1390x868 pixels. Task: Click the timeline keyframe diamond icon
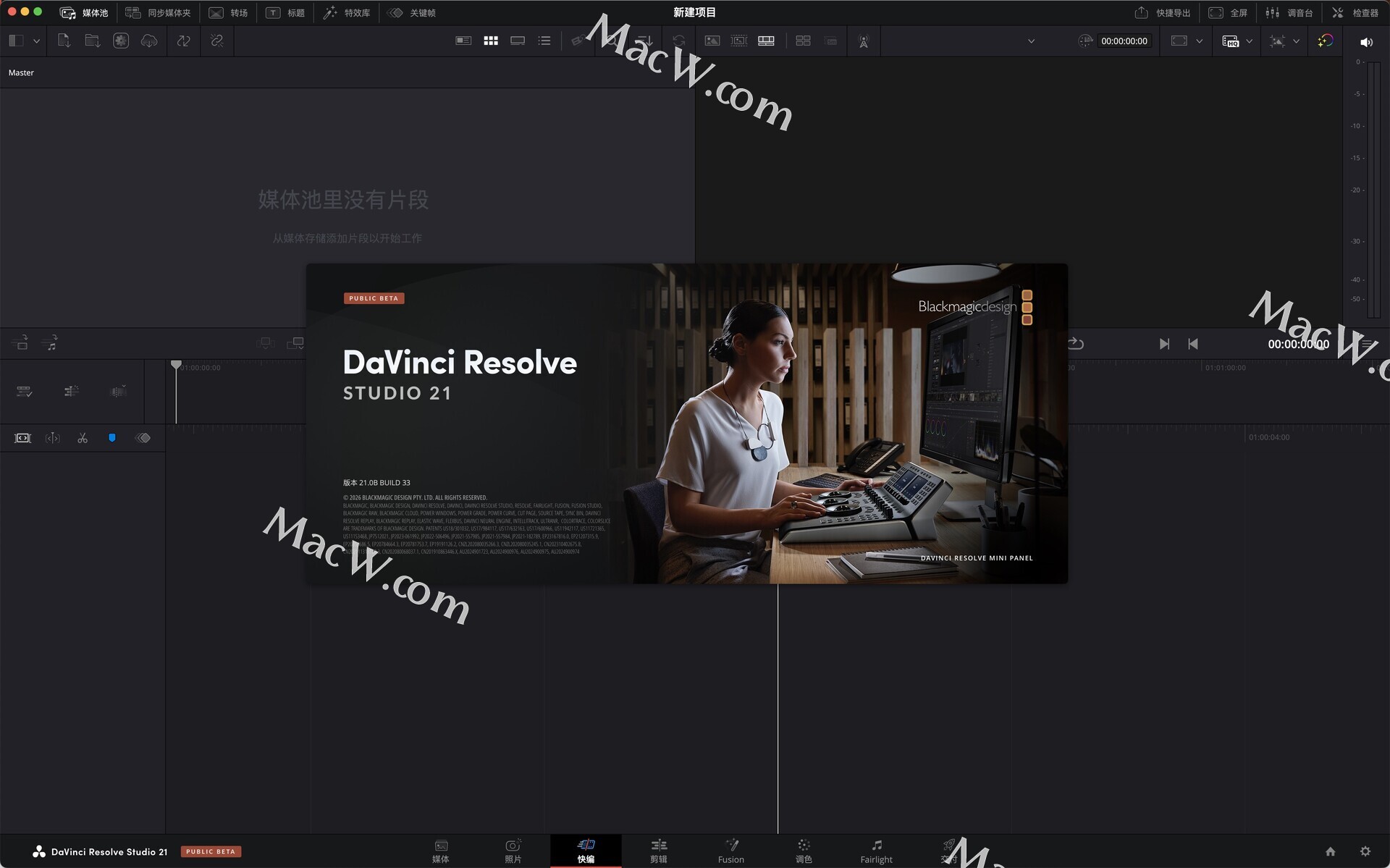point(143,438)
